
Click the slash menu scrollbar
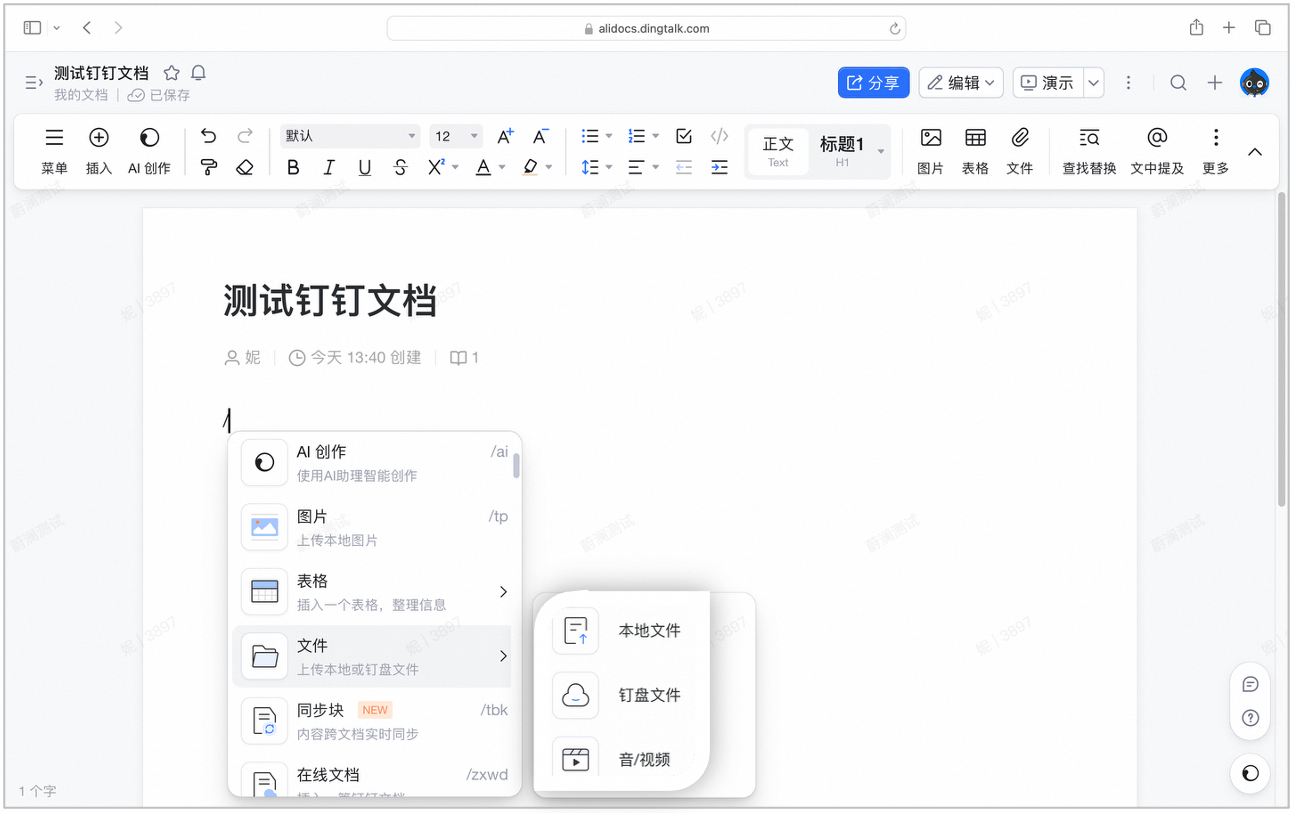pos(516,467)
